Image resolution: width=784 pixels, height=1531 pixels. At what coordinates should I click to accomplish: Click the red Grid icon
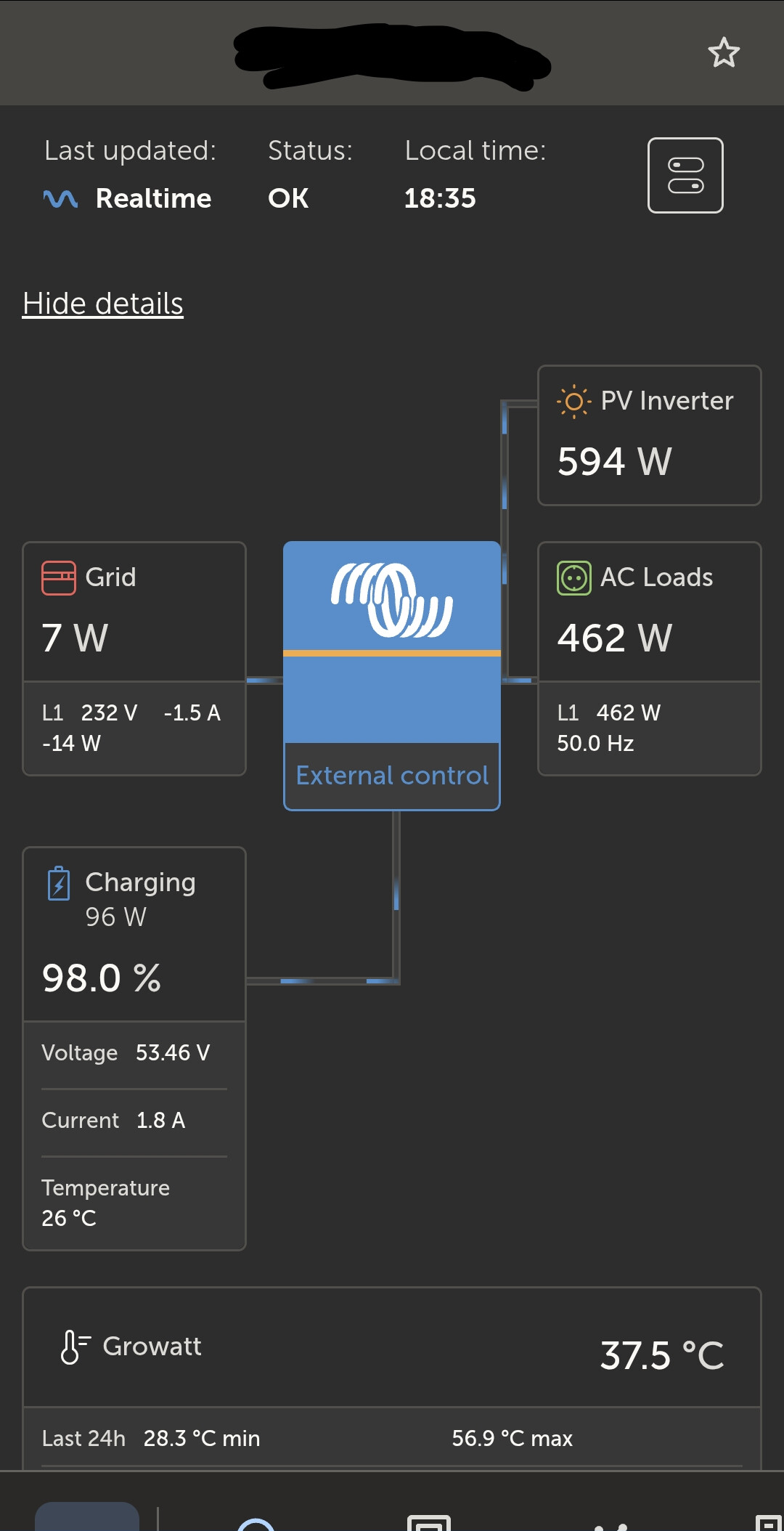pyautogui.click(x=59, y=578)
